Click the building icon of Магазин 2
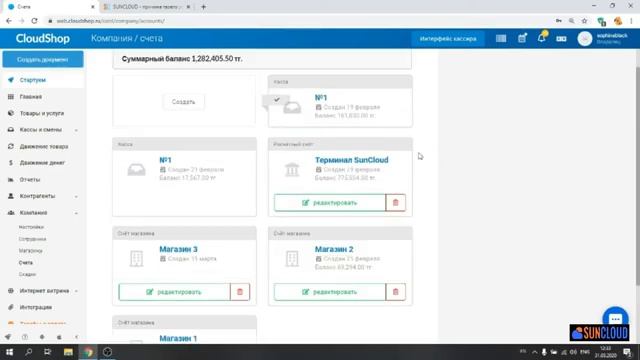The width and height of the screenshot is (640, 360). pos(292,259)
